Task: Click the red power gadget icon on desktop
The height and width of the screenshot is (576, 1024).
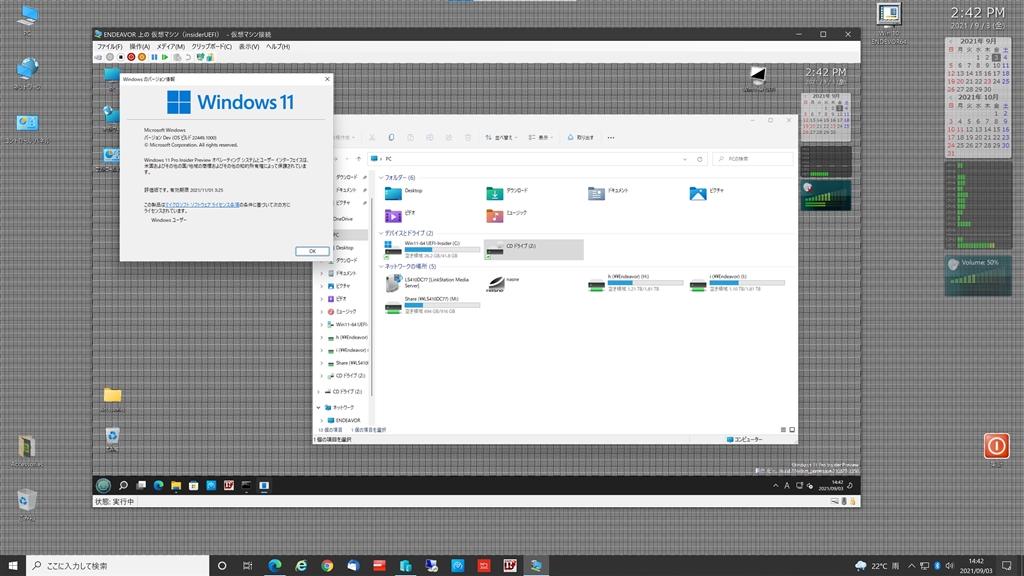Action: click(997, 445)
